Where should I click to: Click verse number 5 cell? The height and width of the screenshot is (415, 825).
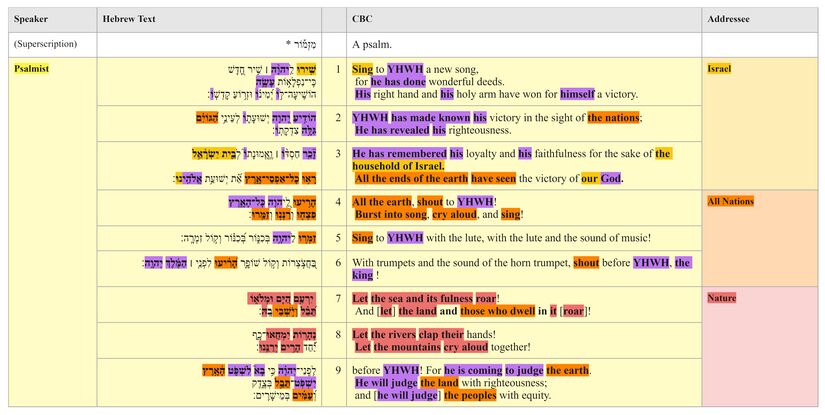coord(334,238)
